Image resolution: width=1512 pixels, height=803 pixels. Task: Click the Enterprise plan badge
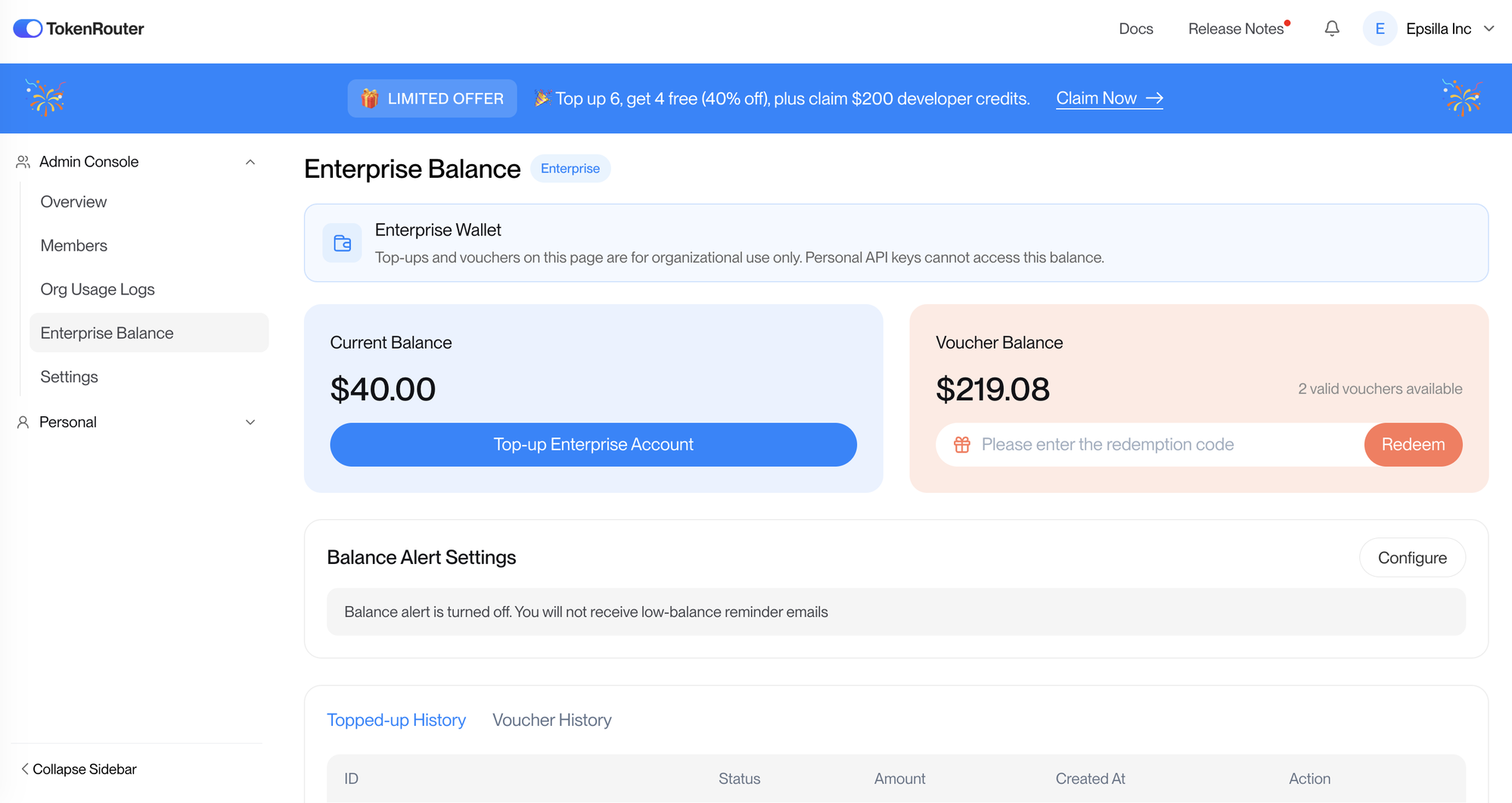click(x=570, y=169)
